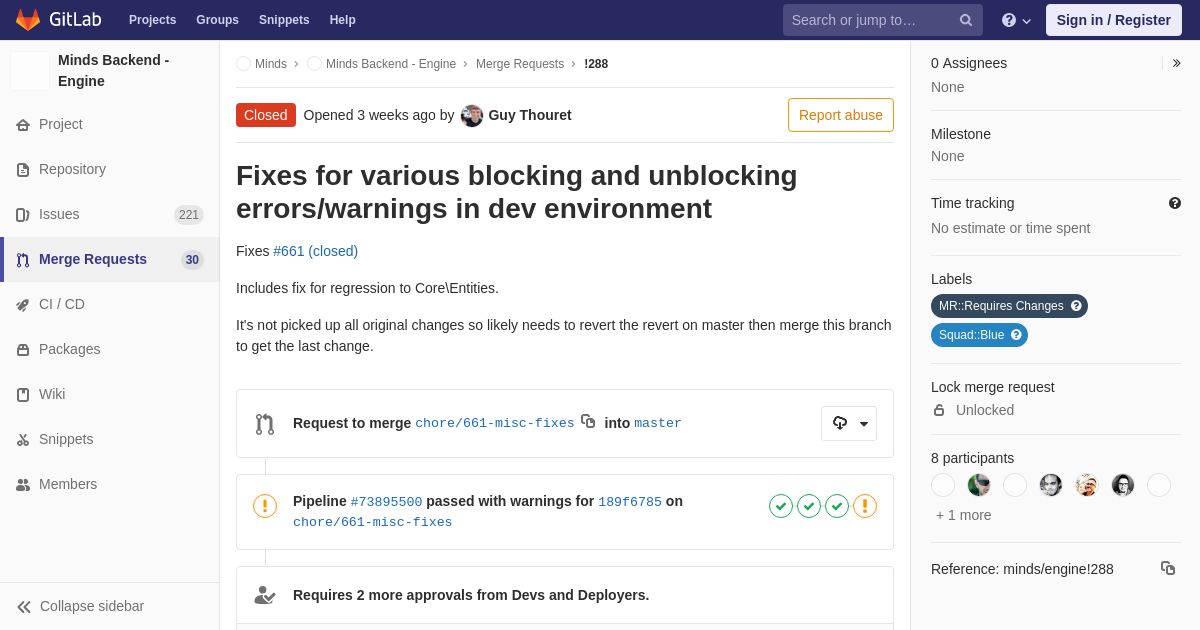
Task: Collapse the right sidebar with double chevron
Action: pos(1176,63)
